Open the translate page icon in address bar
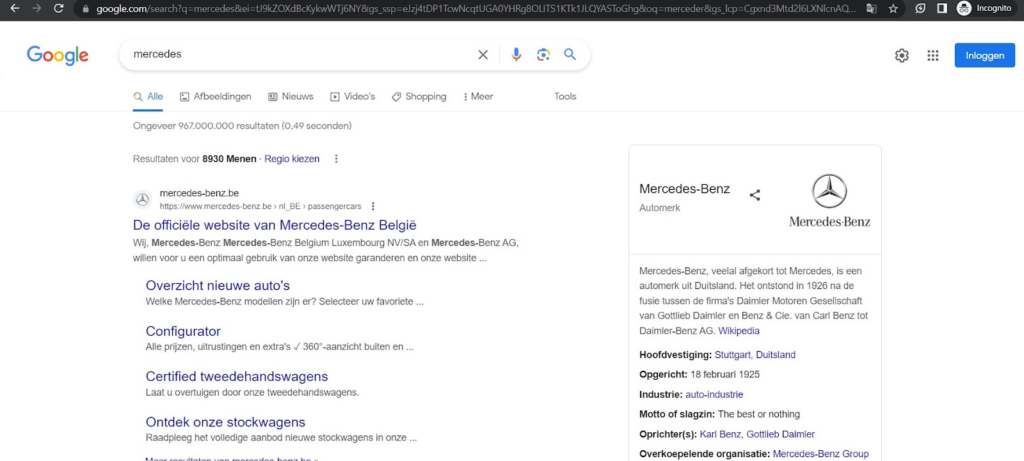 871,8
